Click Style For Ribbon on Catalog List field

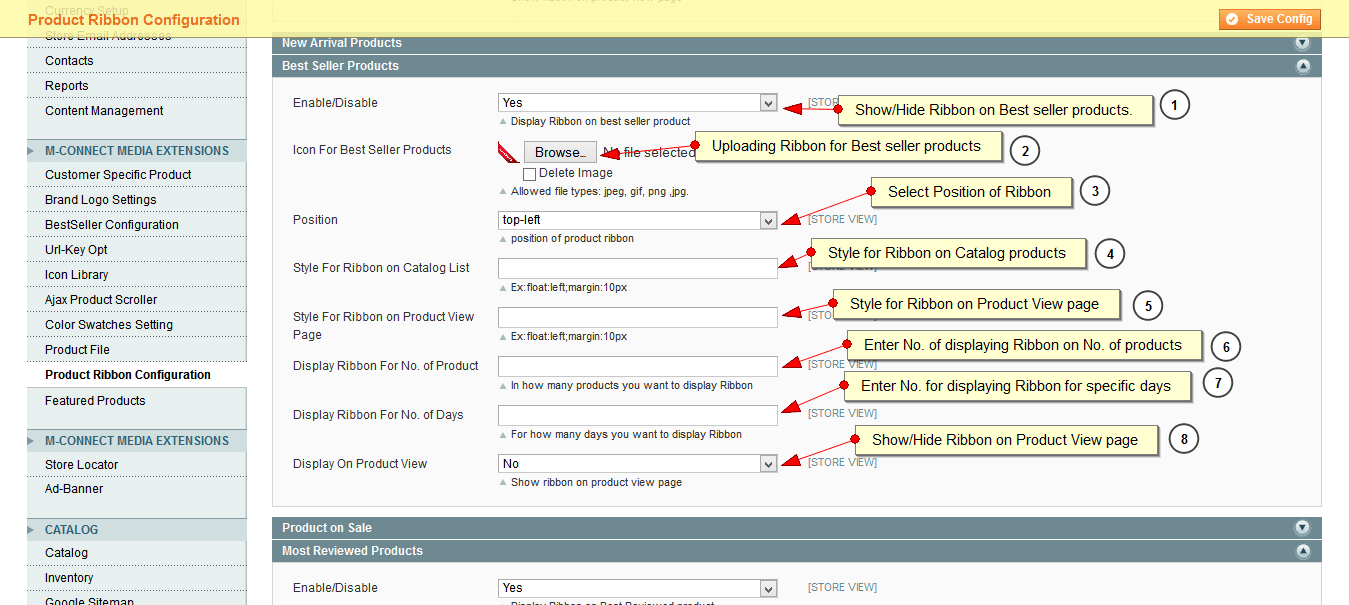(637, 268)
